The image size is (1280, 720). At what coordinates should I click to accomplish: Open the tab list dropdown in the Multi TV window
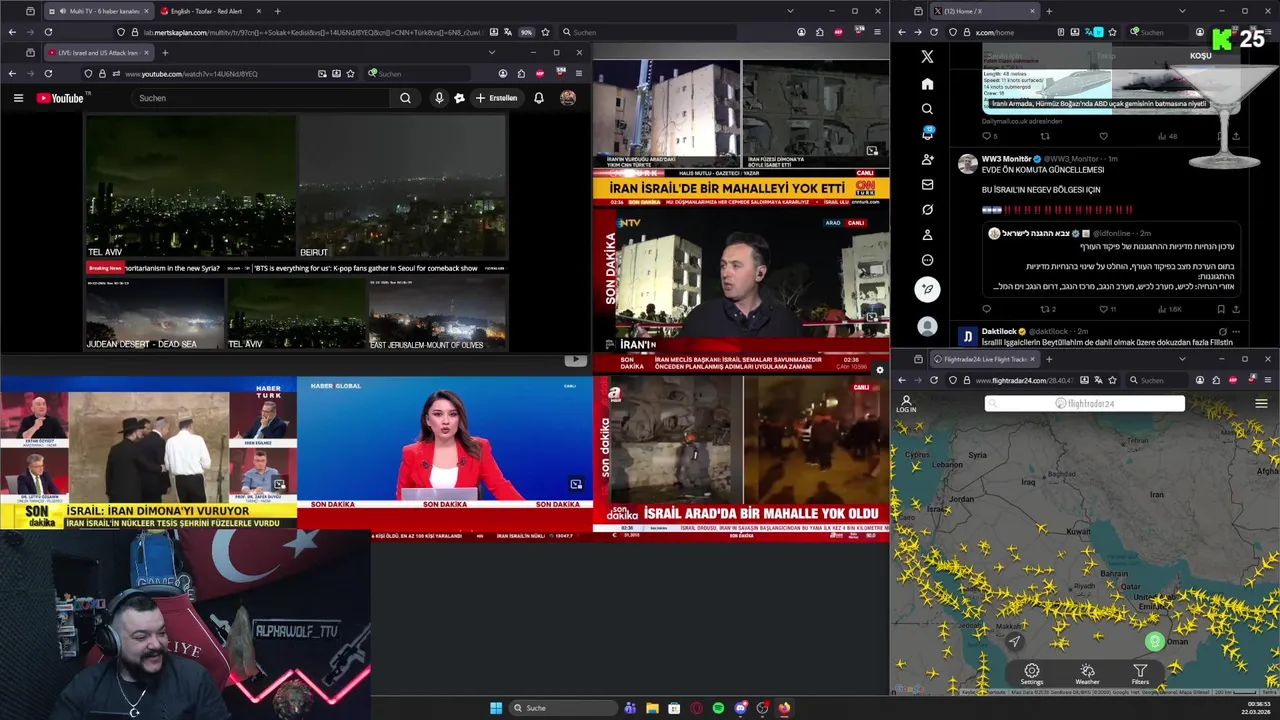(790, 11)
